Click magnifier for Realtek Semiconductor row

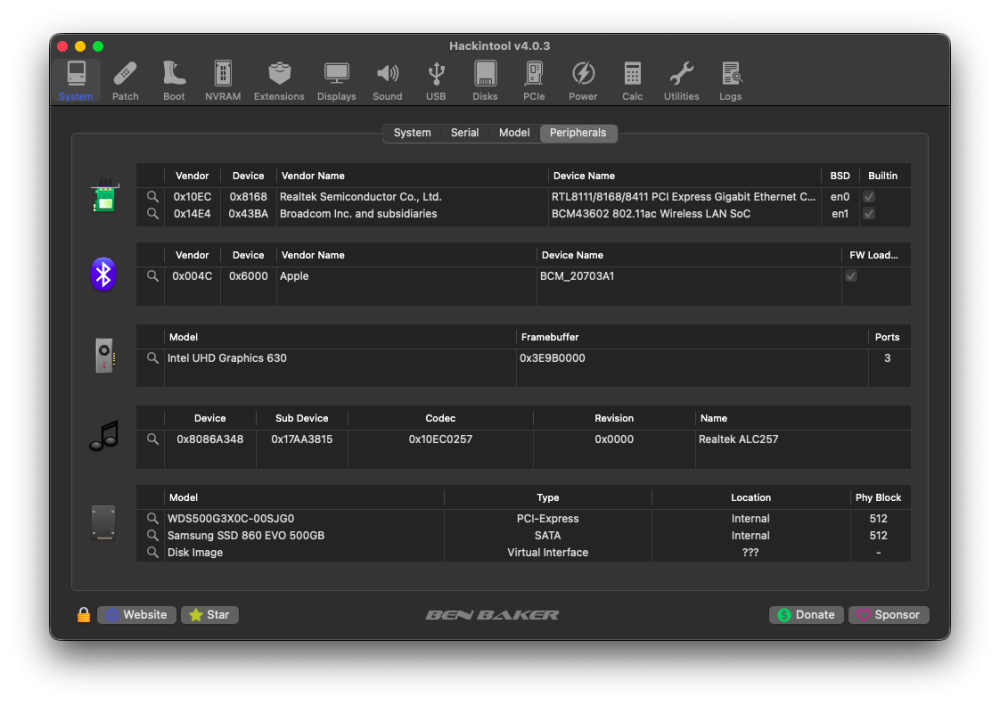tap(152, 196)
